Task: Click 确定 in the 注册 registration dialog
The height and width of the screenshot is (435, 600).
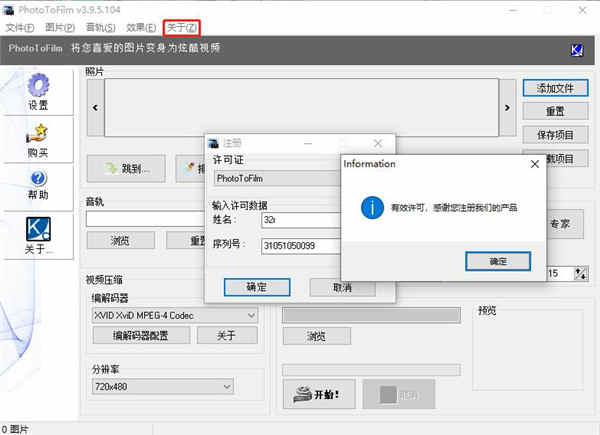Action: pyautogui.click(x=257, y=287)
